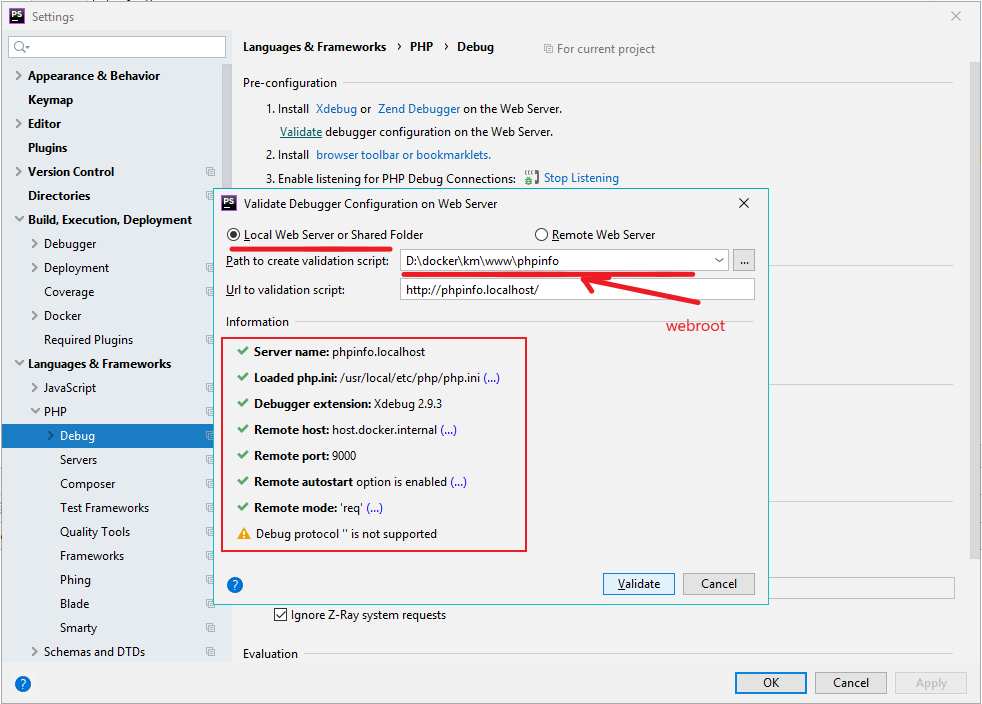
Task: Click project-level icon next to Docker
Action: [x=210, y=316]
